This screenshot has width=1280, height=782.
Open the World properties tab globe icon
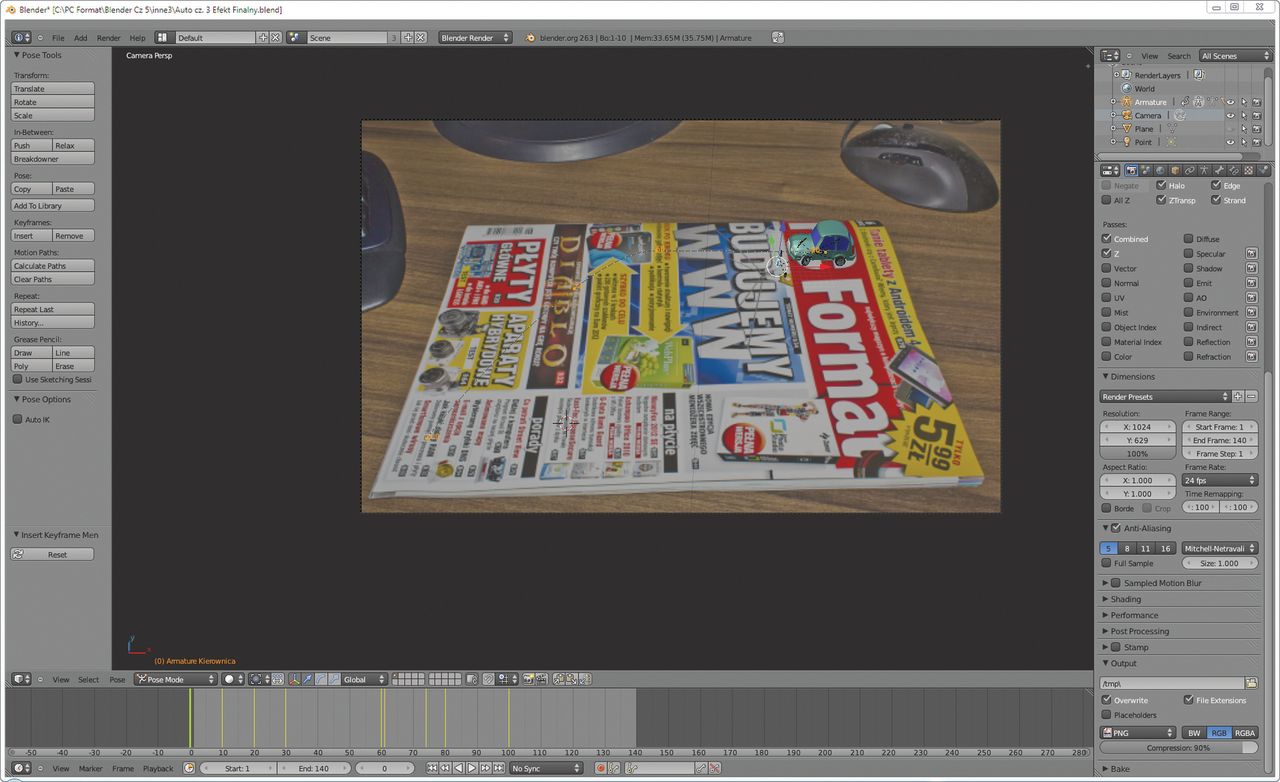coord(1160,170)
